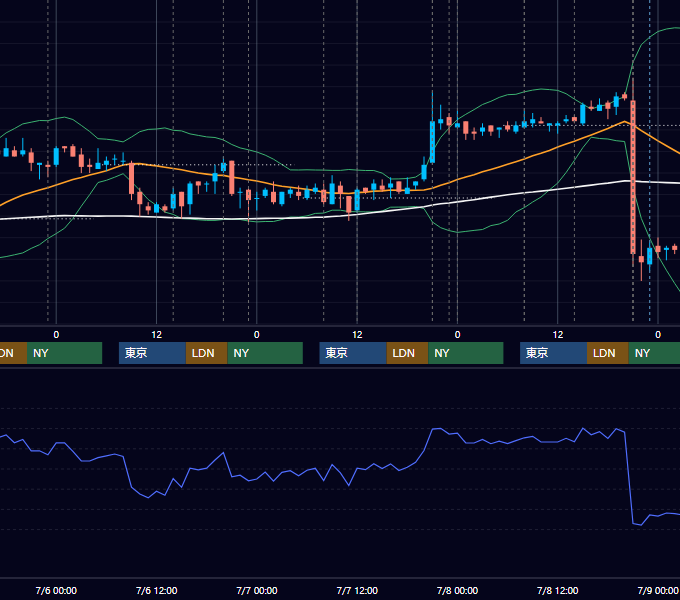Image resolution: width=680 pixels, height=600 pixels.
Task: Click the 7/8 00:00 time axis label
Action: (457, 590)
